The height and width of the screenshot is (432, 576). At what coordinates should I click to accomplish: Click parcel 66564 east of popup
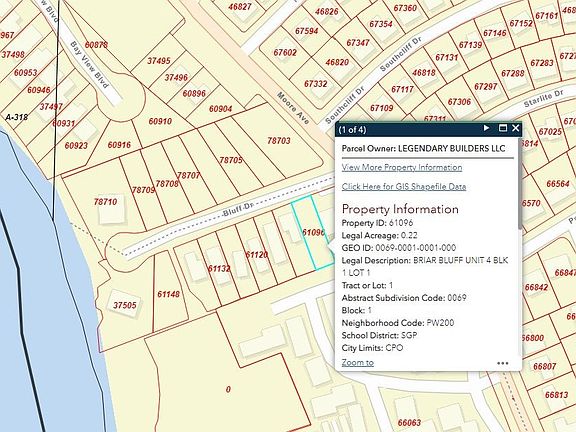[558, 184]
